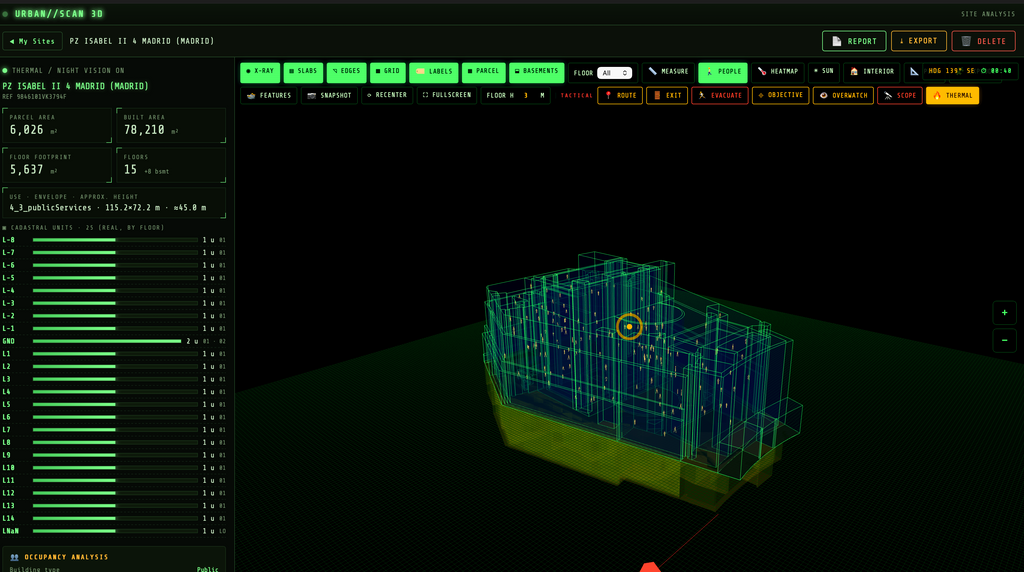Viewport: 1024px width, 572px height.
Task: Activate the SCOPE tool
Action: point(900,95)
